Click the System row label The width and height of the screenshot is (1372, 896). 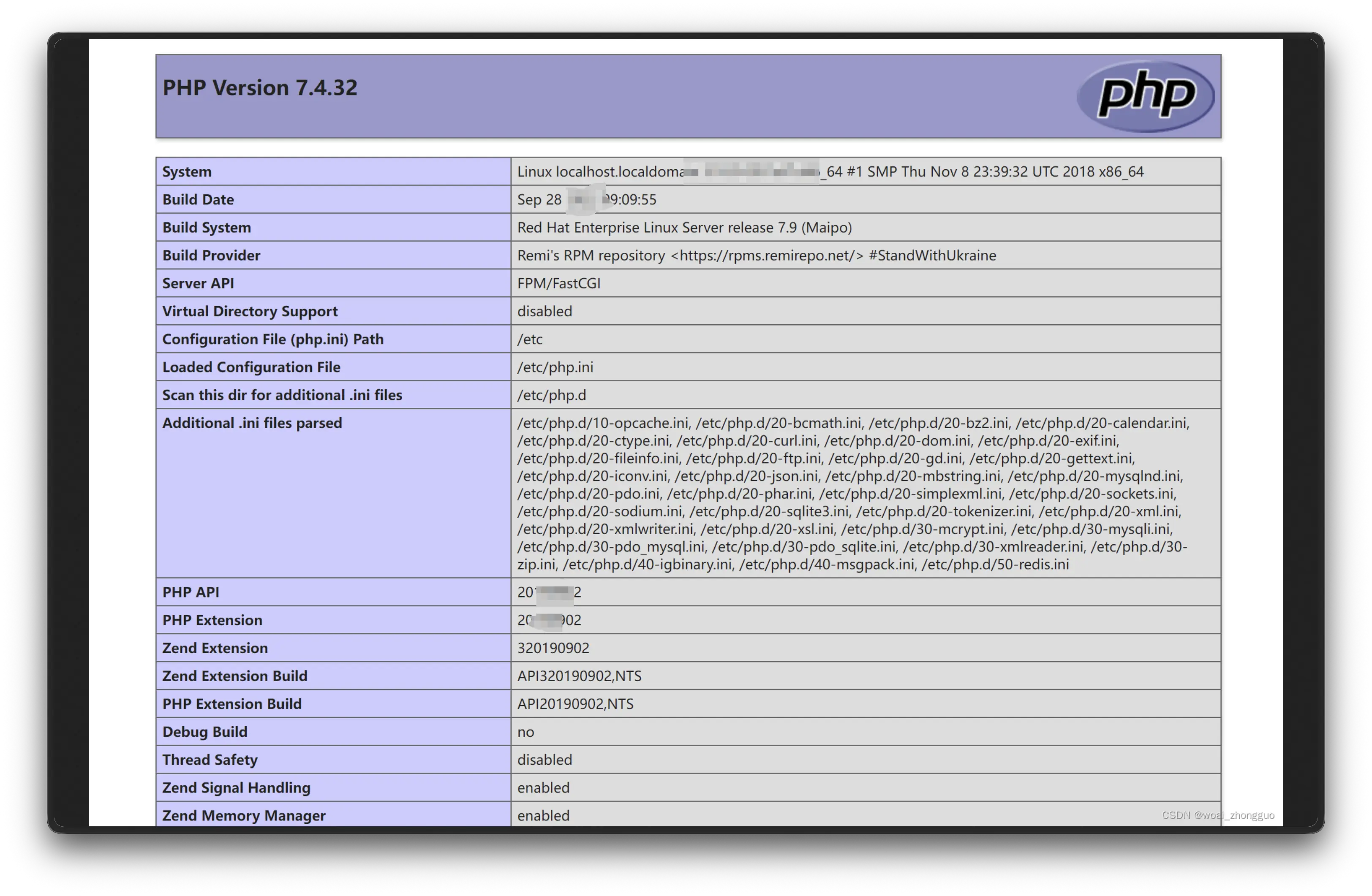tap(187, 172)
